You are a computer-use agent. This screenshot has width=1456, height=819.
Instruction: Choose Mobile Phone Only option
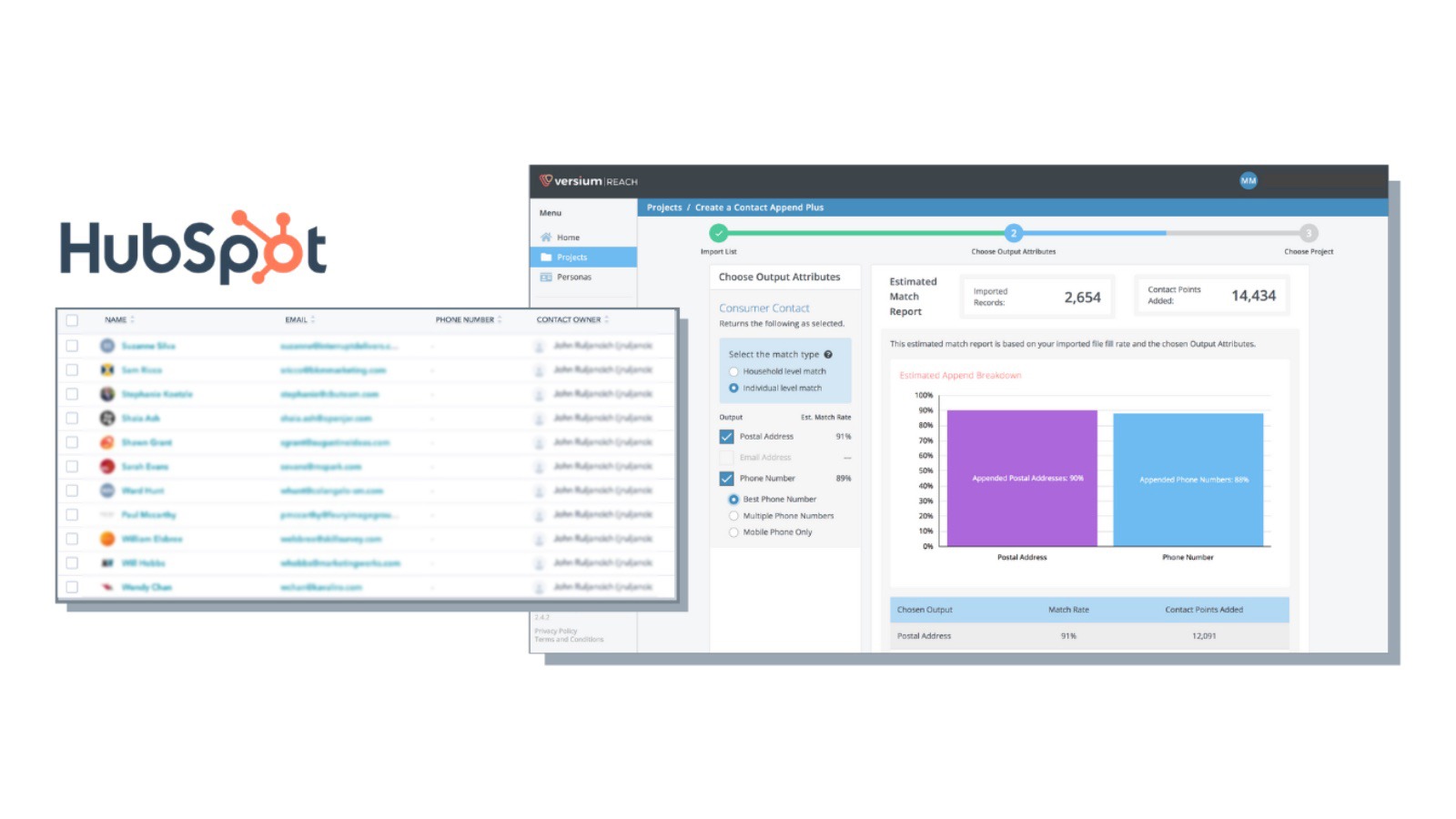pyautogui.click(x=733, y=532)
